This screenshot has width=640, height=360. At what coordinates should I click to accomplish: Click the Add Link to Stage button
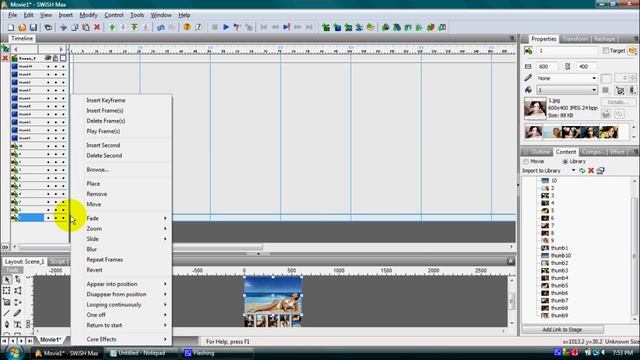562,329
